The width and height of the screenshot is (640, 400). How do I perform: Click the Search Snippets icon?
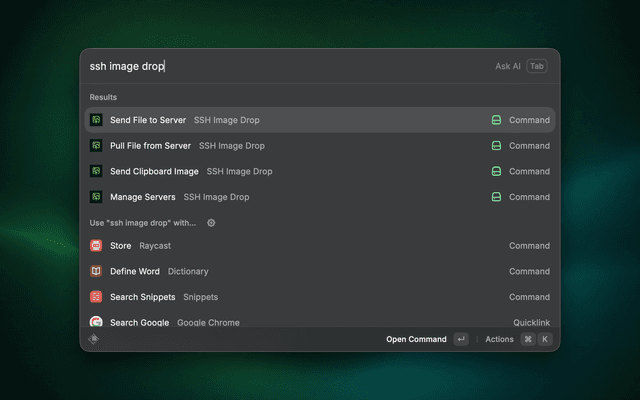click(96, 297)
